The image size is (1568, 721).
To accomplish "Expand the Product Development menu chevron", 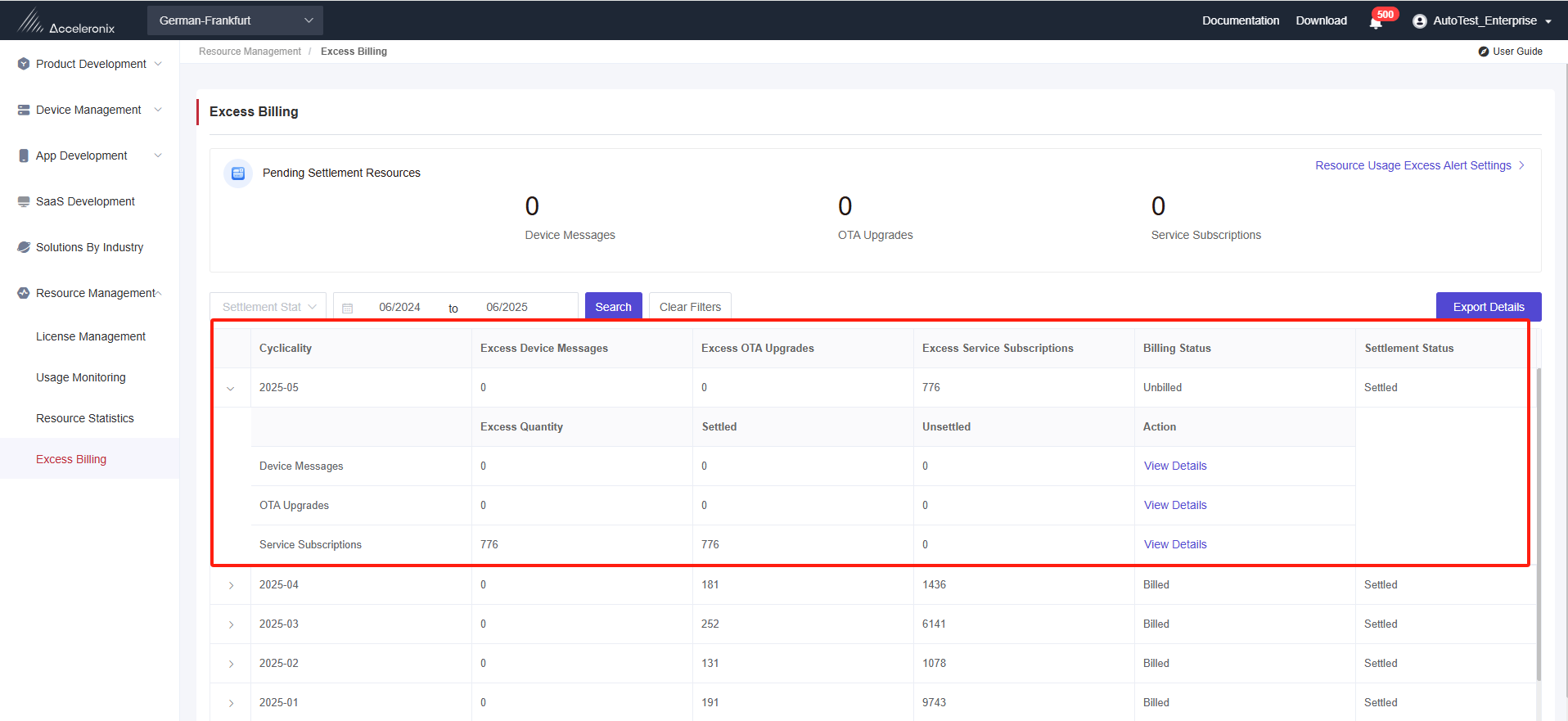I will coord(158,64).
